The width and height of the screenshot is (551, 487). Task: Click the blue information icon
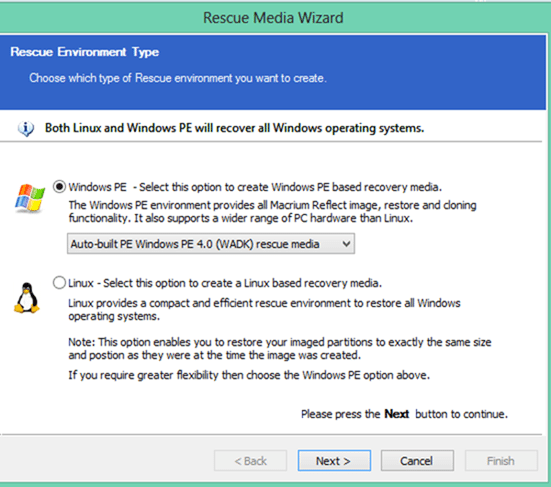tap(26, 129)
